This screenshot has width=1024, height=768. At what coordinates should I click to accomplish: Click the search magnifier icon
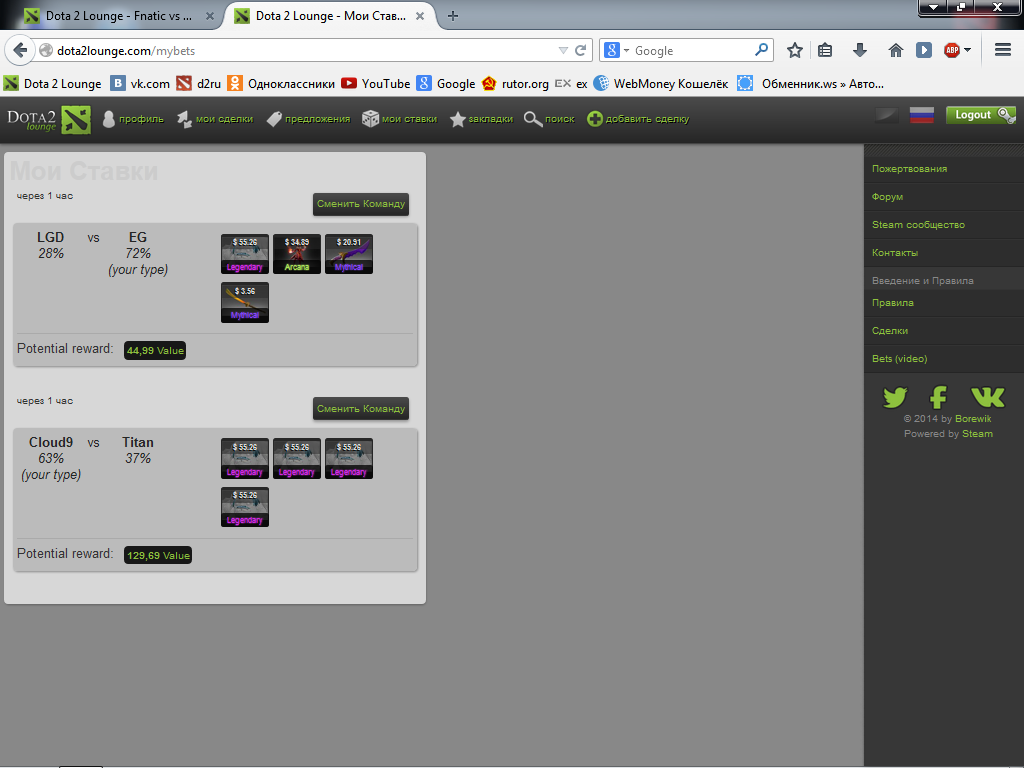(x=761, y=50)
